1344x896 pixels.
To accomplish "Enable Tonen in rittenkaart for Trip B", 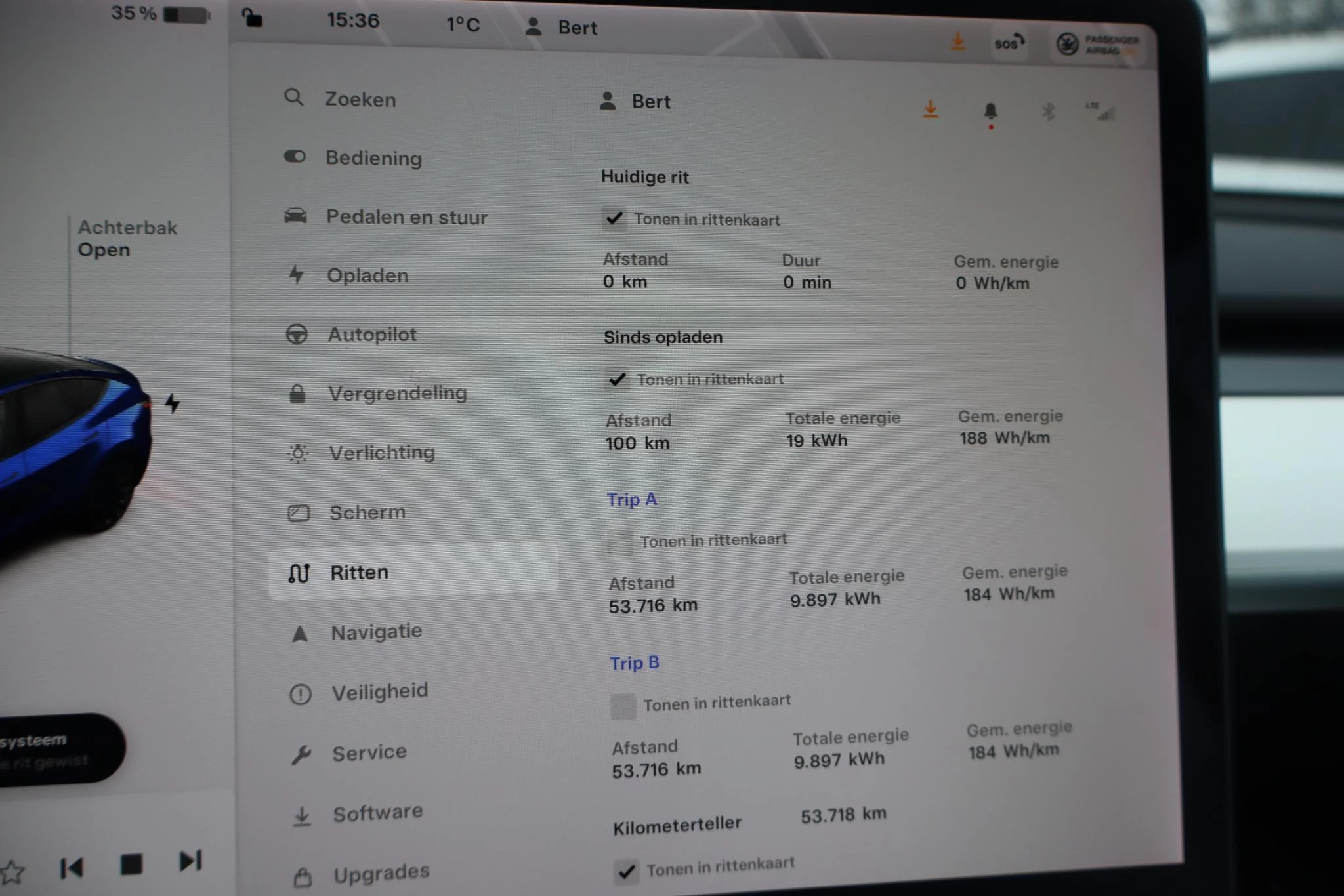I will [623, 706].
